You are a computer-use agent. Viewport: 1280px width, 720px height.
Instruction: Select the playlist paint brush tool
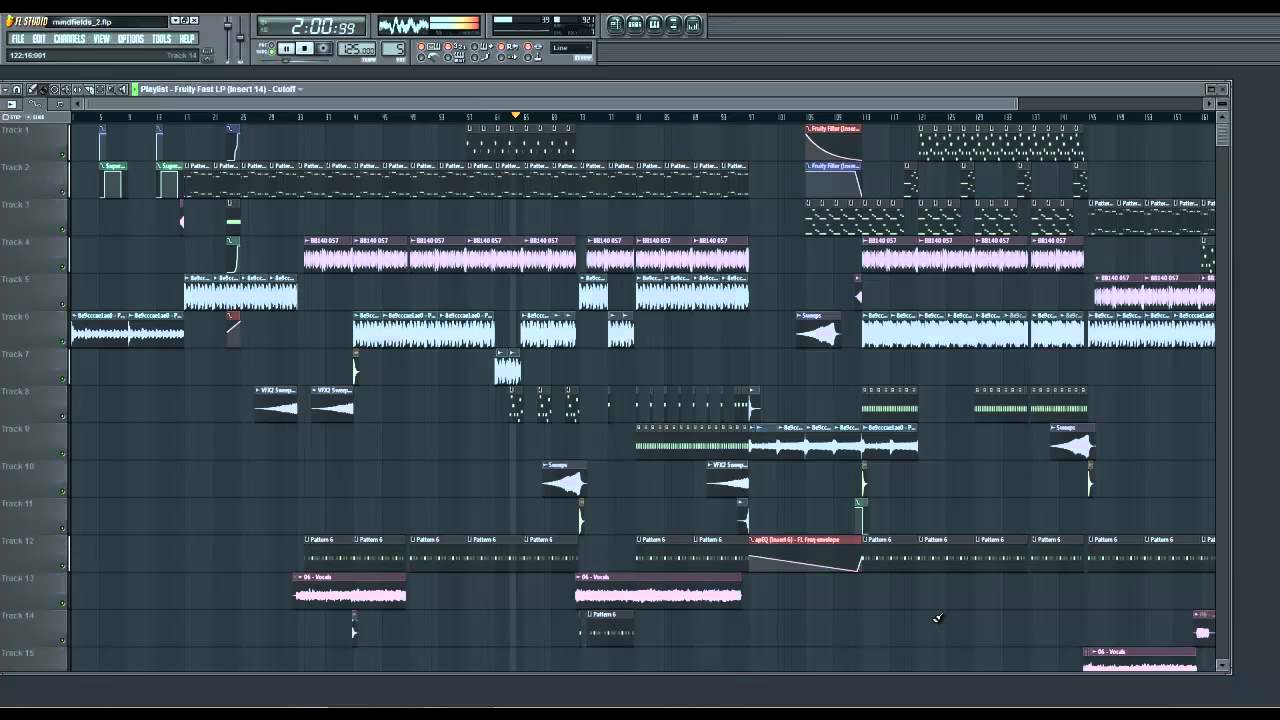point(41,89)
